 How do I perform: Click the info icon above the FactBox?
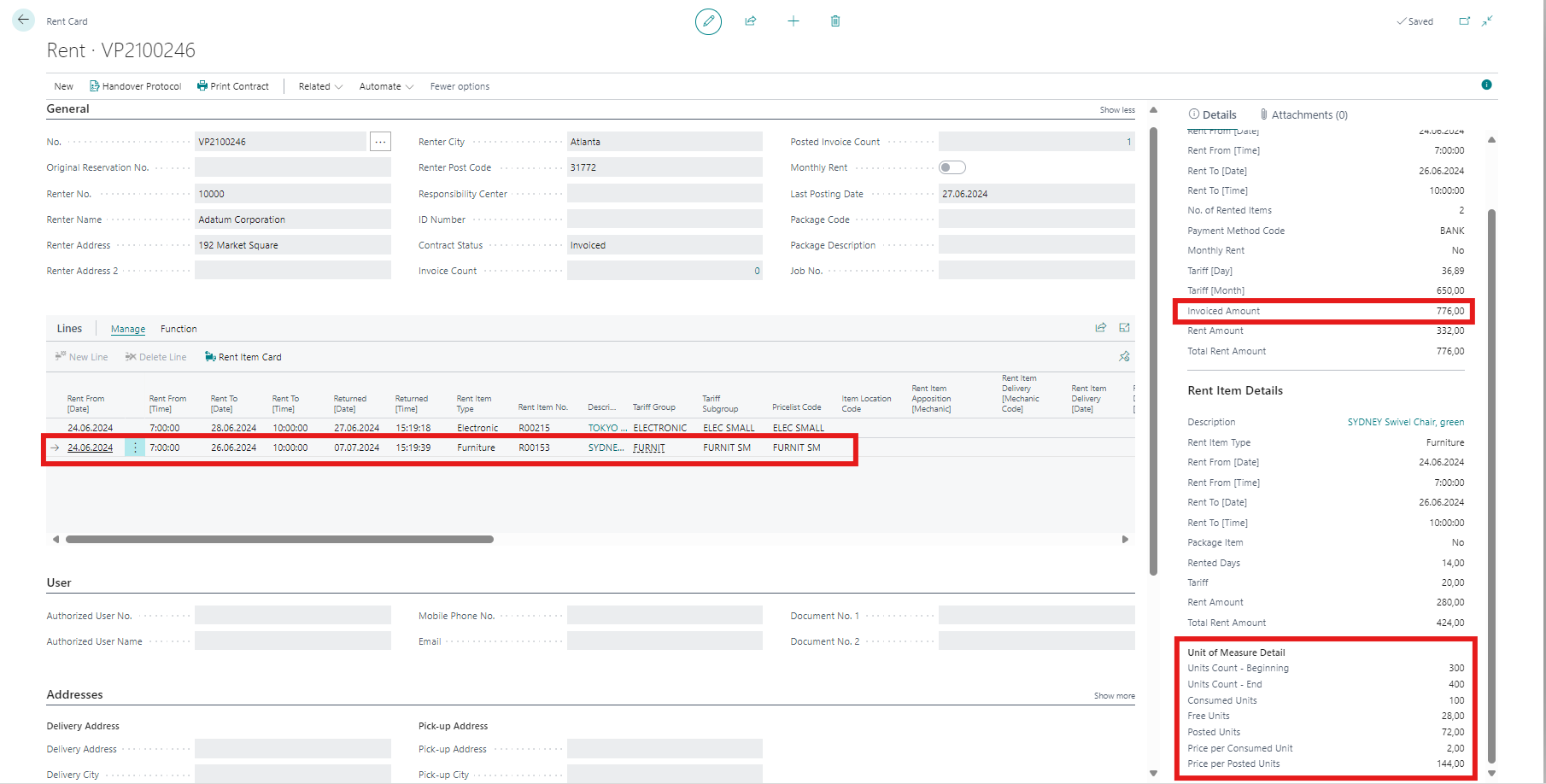[1486, 85]
